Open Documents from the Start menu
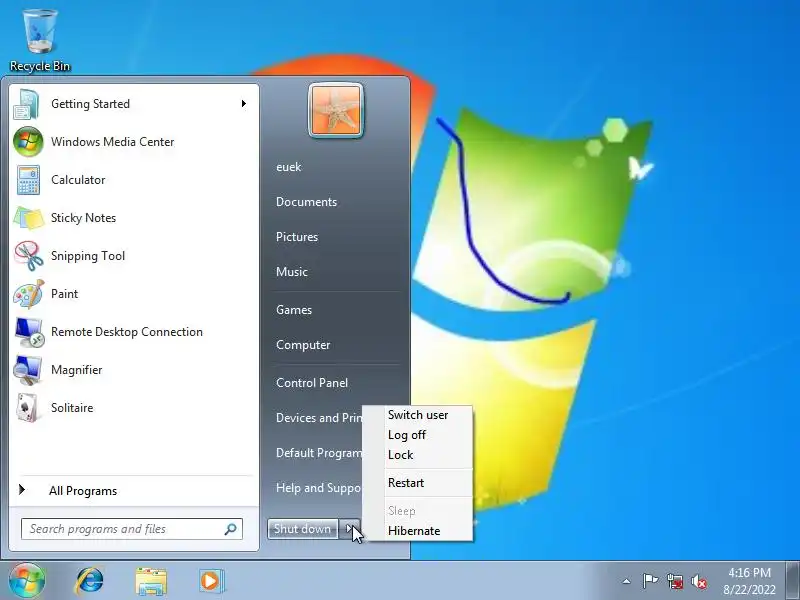Image resolution: width=800 pixels, height=600 pixels. (306, 202)
